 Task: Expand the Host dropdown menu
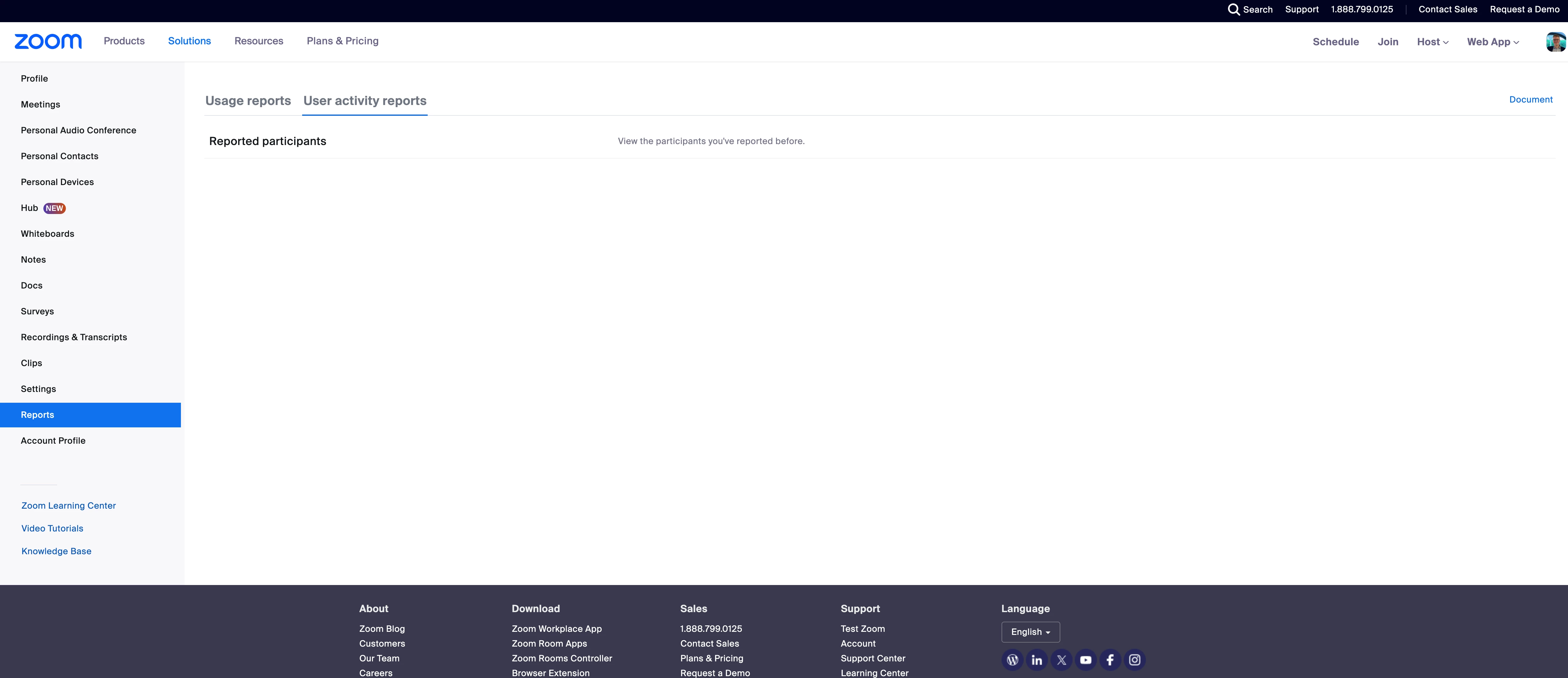tap(1432, 42)
